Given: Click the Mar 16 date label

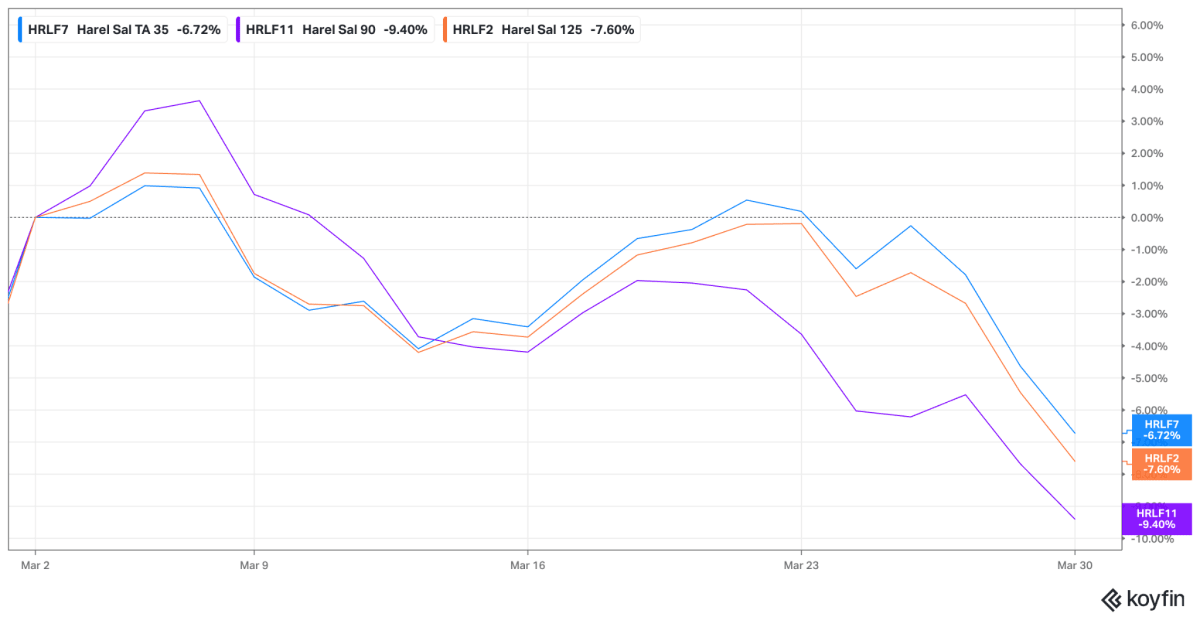Looking at the screenshot, I should click(x=527, y=565).
